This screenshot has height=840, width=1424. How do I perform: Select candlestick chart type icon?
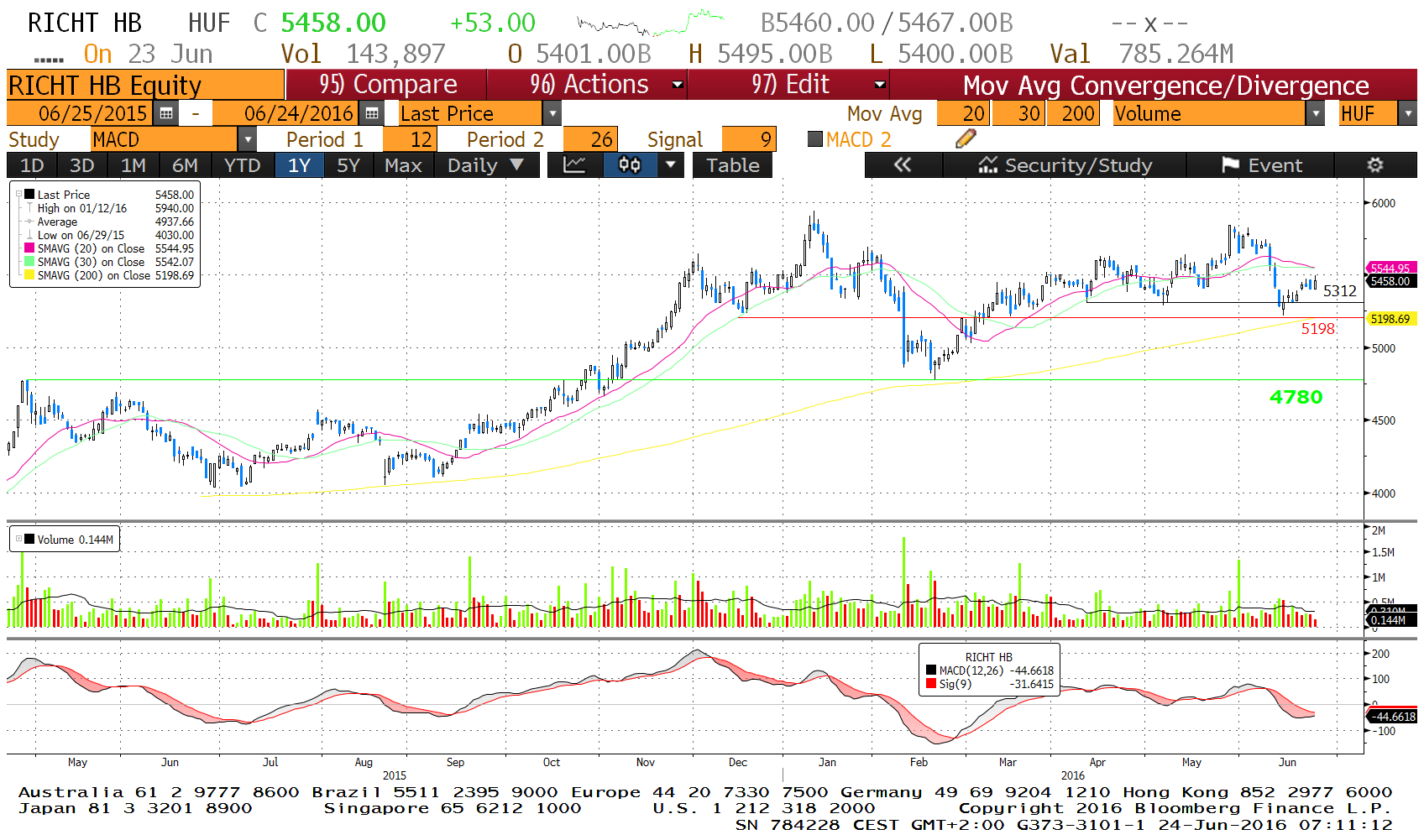[630, 165]
